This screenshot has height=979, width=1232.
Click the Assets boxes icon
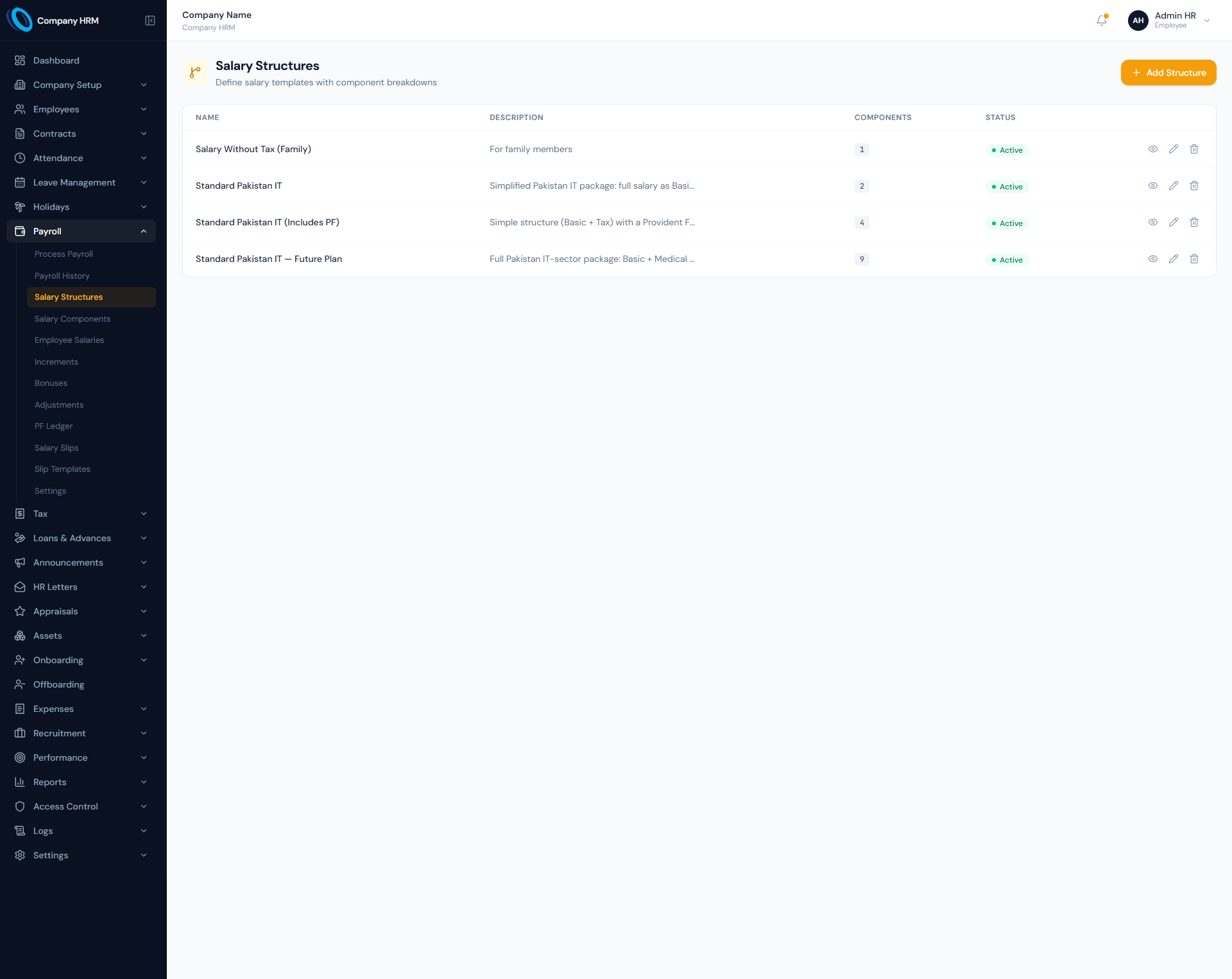point(20,636)
